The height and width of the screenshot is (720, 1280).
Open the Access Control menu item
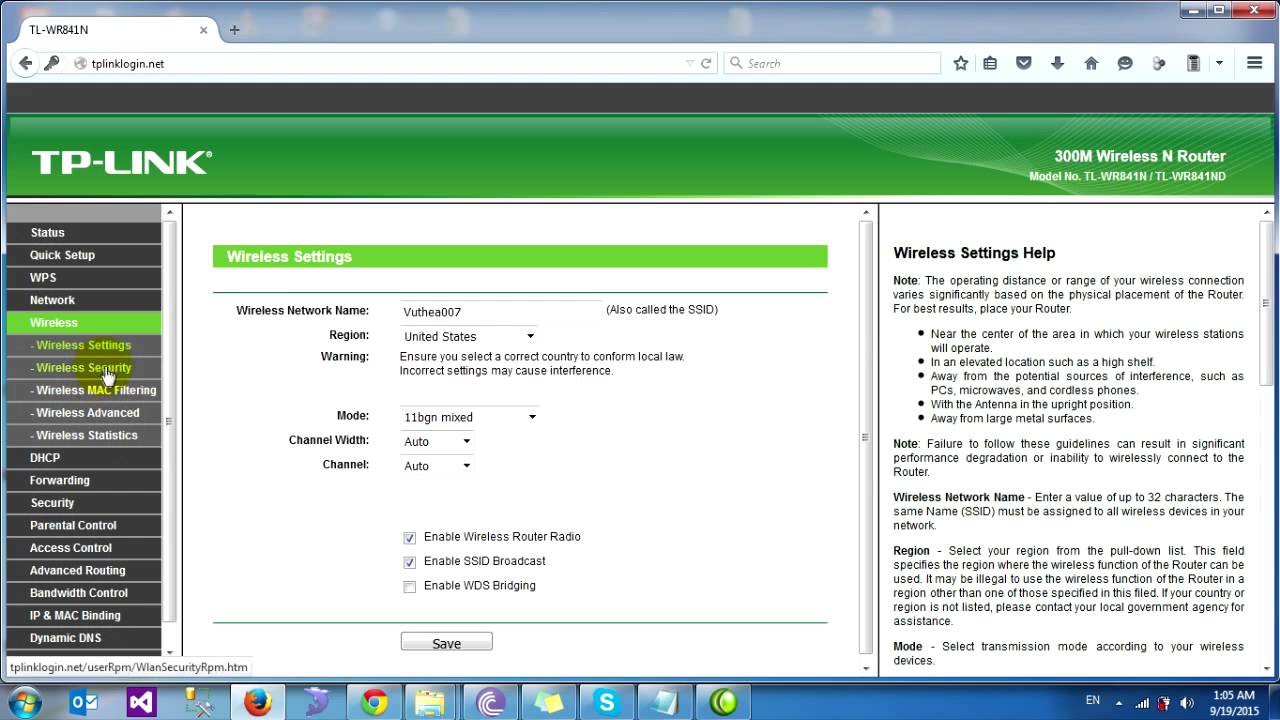point(84,548)
